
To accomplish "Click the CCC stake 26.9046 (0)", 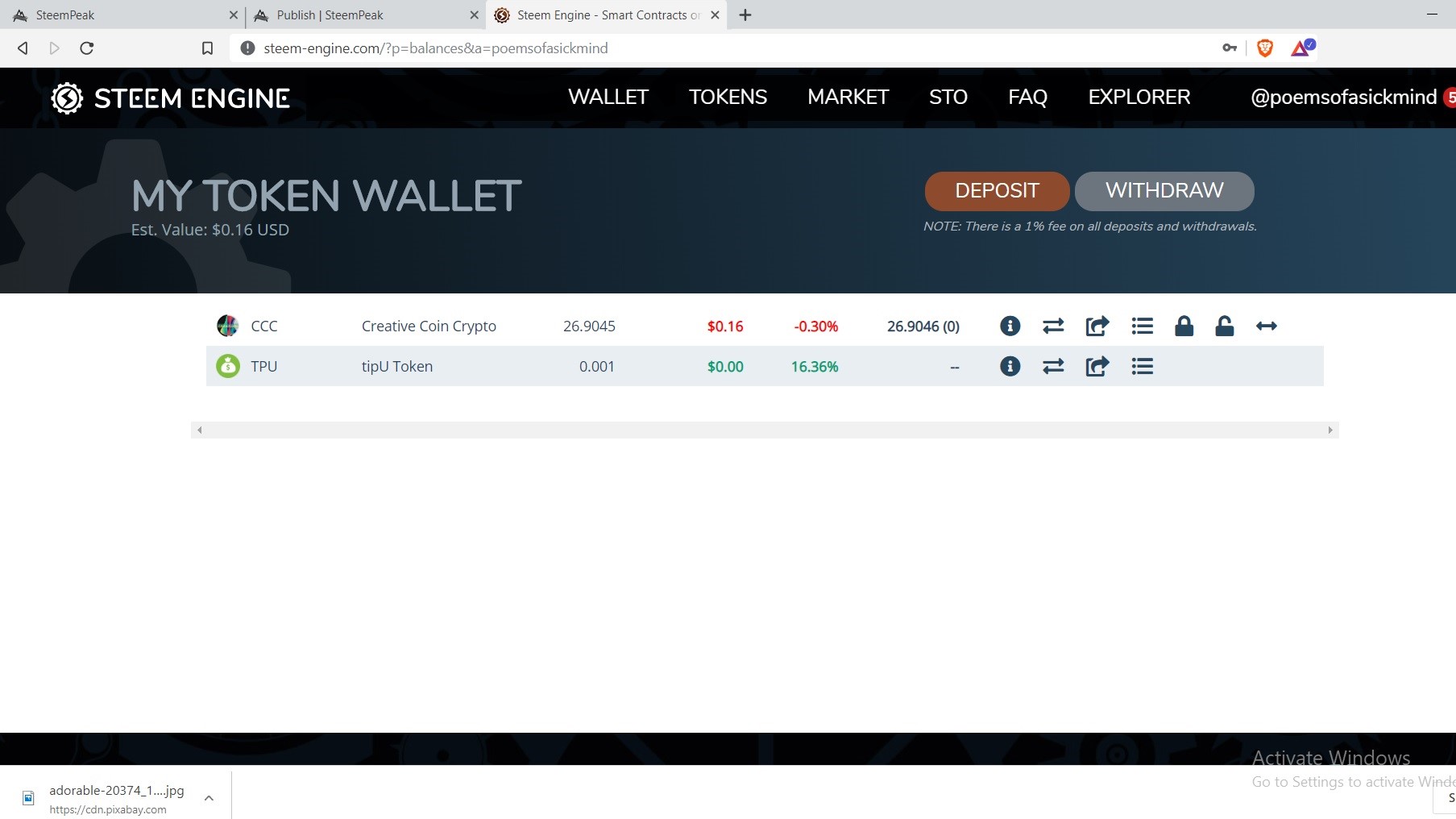I will click(923, 326).
